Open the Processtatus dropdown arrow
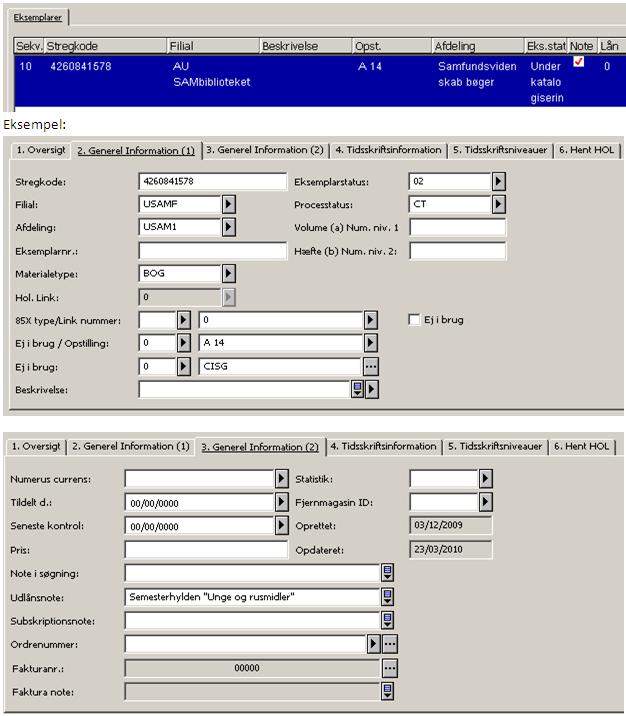Image resolution: width=626 pixels, height=716 pixels. 498,204
